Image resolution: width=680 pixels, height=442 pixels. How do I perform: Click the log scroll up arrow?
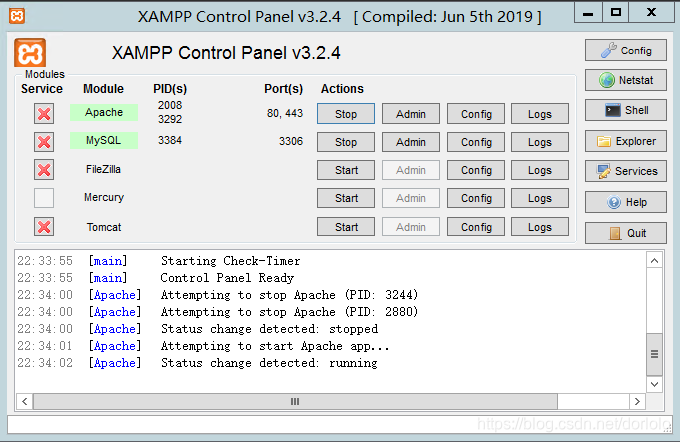pos(654,261)
